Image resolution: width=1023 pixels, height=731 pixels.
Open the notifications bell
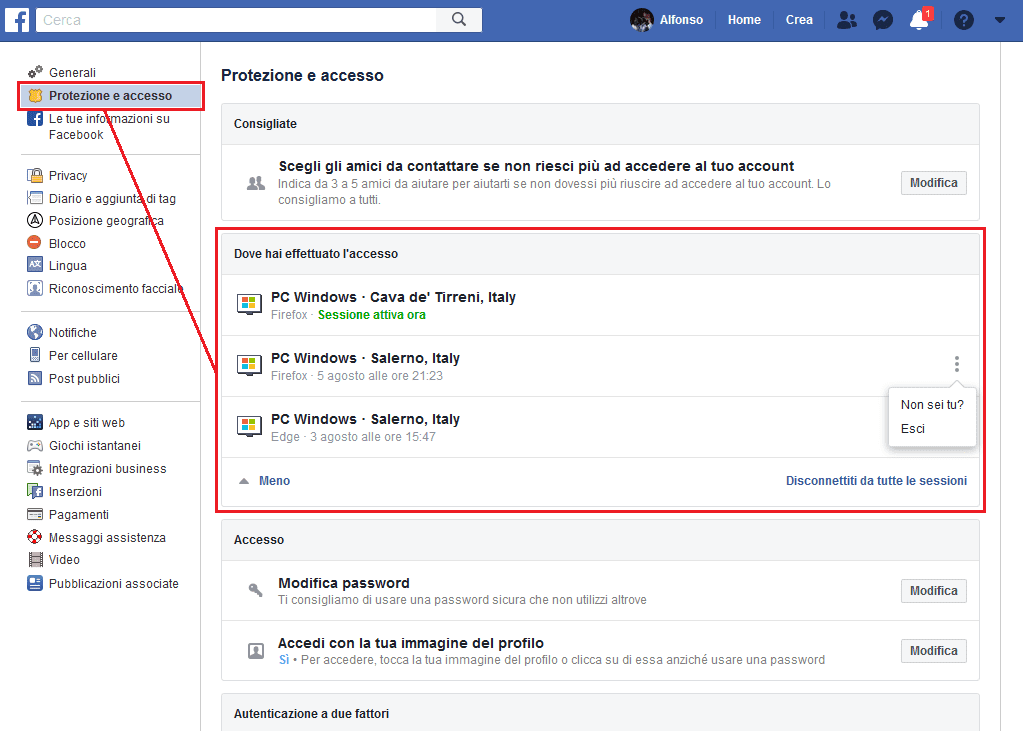click(x=919, y=20)
